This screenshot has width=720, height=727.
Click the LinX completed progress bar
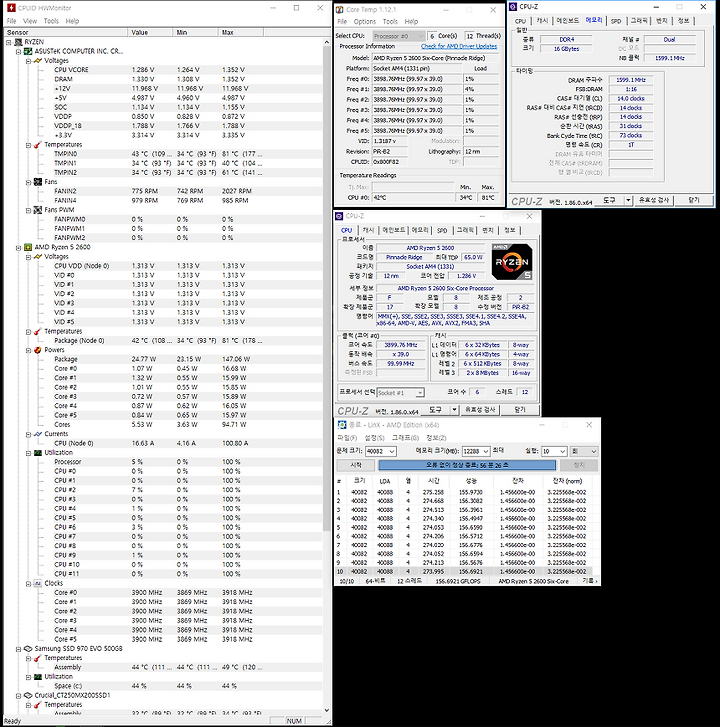click(x=467, y=465)
